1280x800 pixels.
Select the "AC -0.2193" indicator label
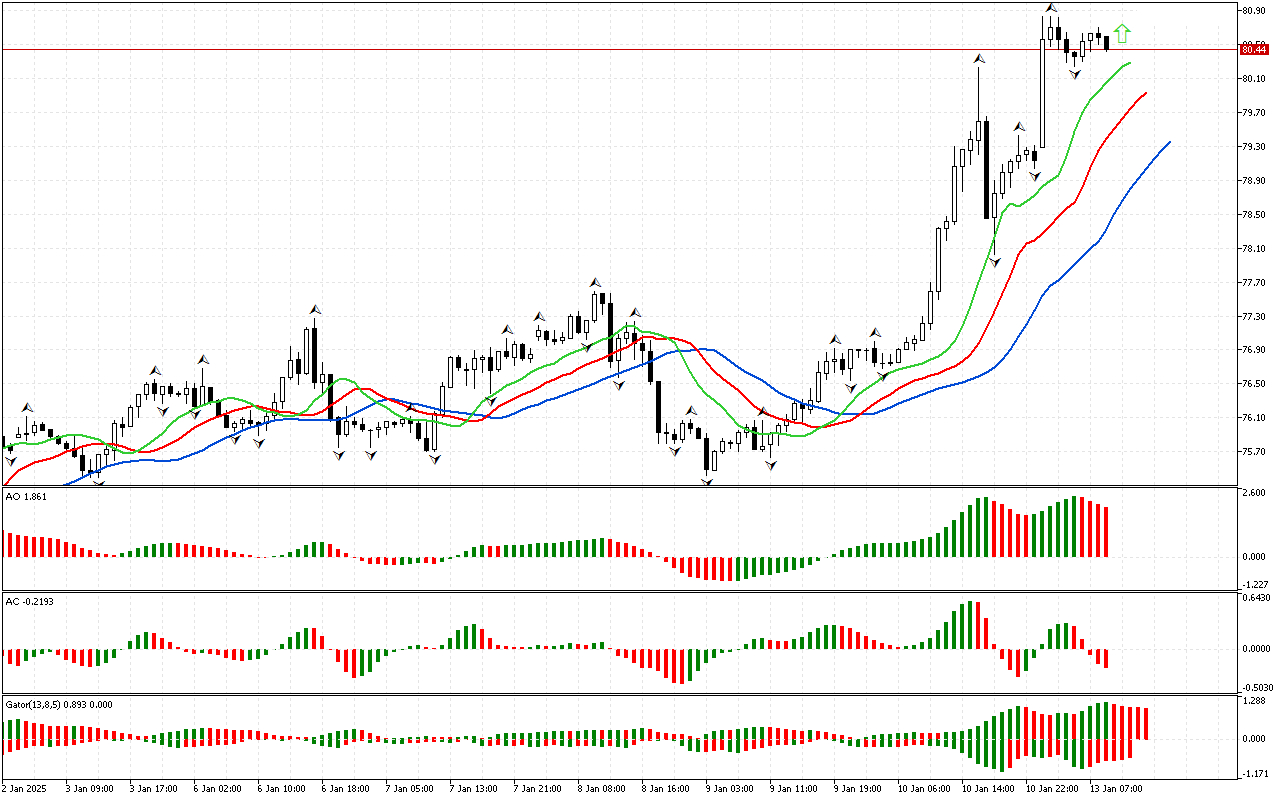click(29, 601)
